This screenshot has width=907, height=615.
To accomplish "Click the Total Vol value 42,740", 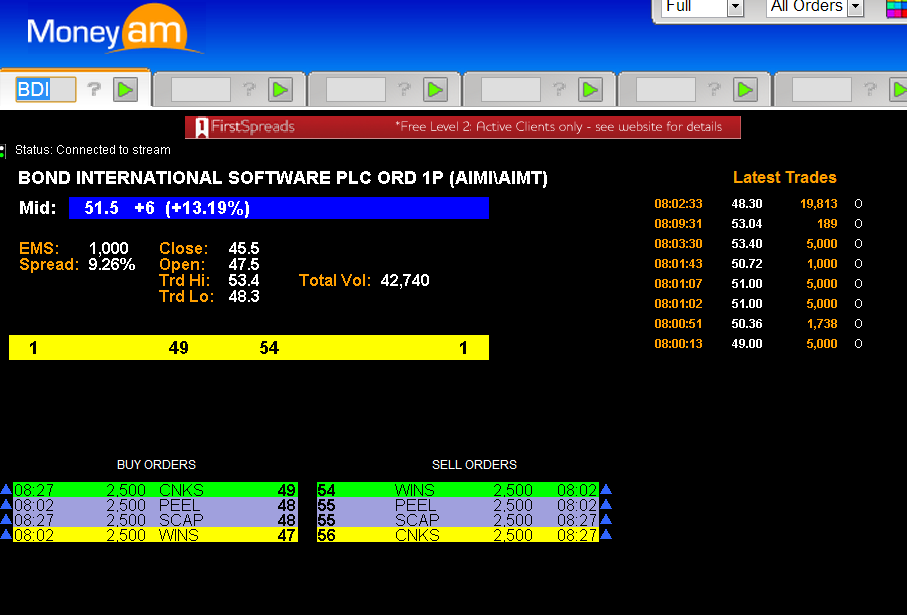I will [405, 281].
